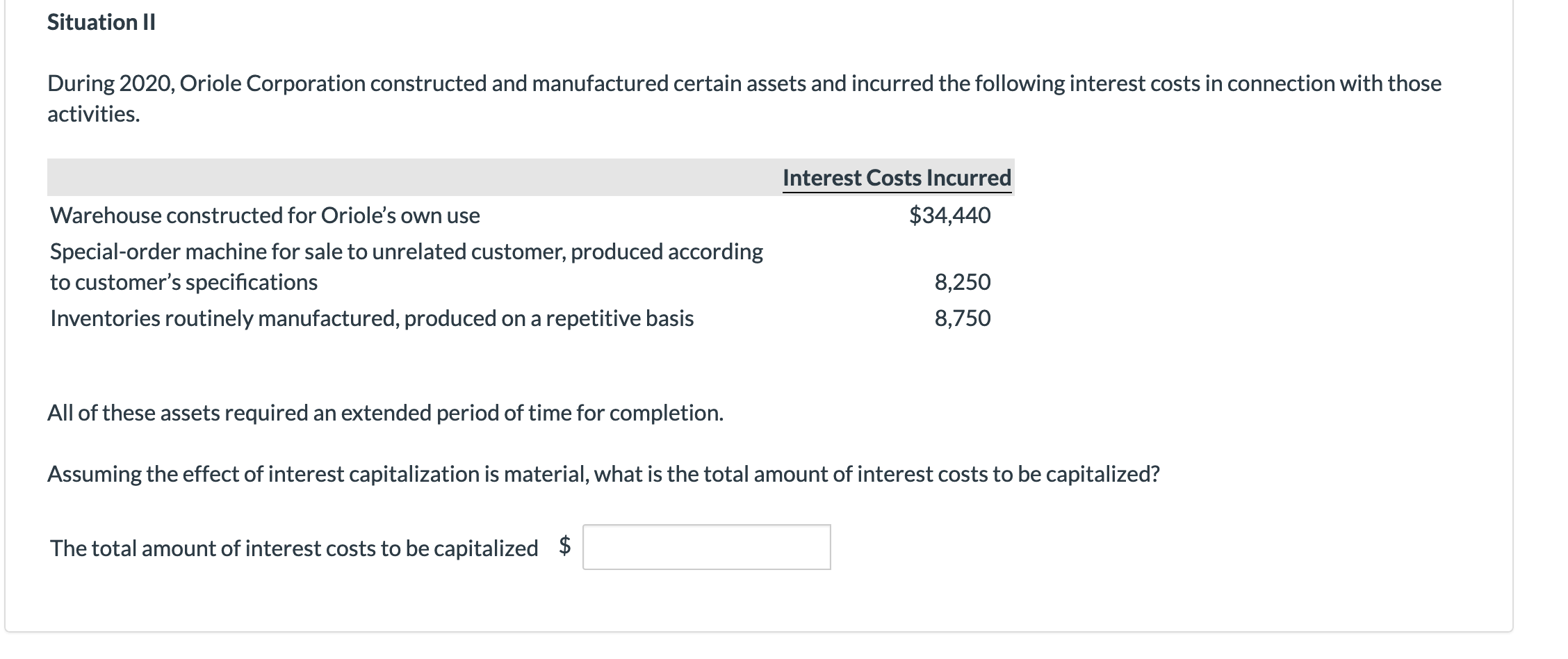
Task: Click the 'All of these assets required' sentence
Action: (385, 413)
